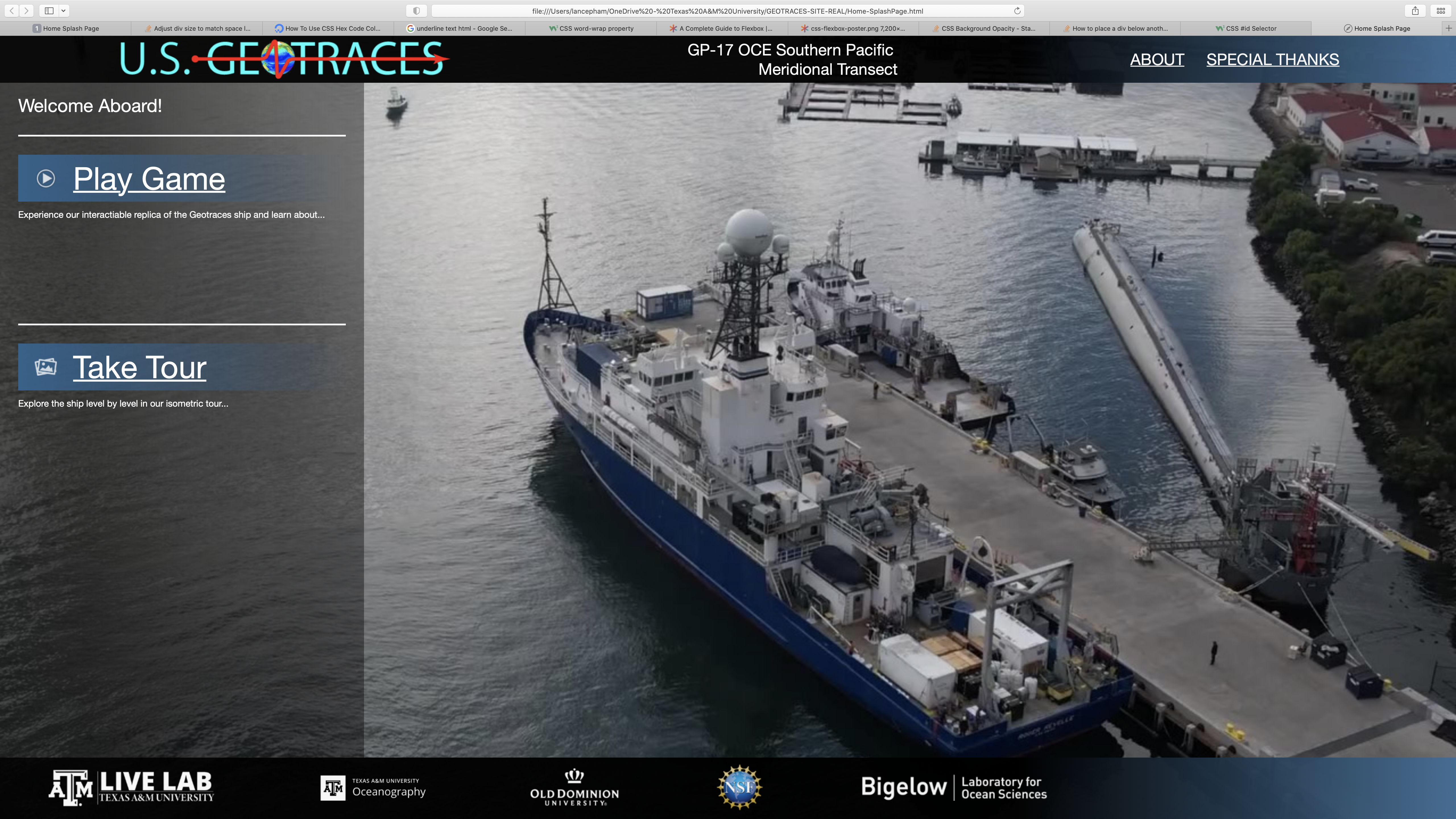
Task: Toggle the Safari sidebar button
Action: 49,11
